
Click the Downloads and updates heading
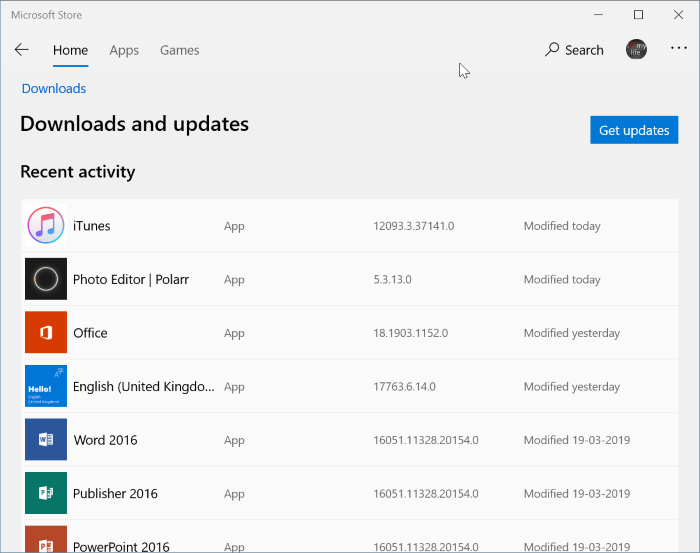(x=134, y=124)
